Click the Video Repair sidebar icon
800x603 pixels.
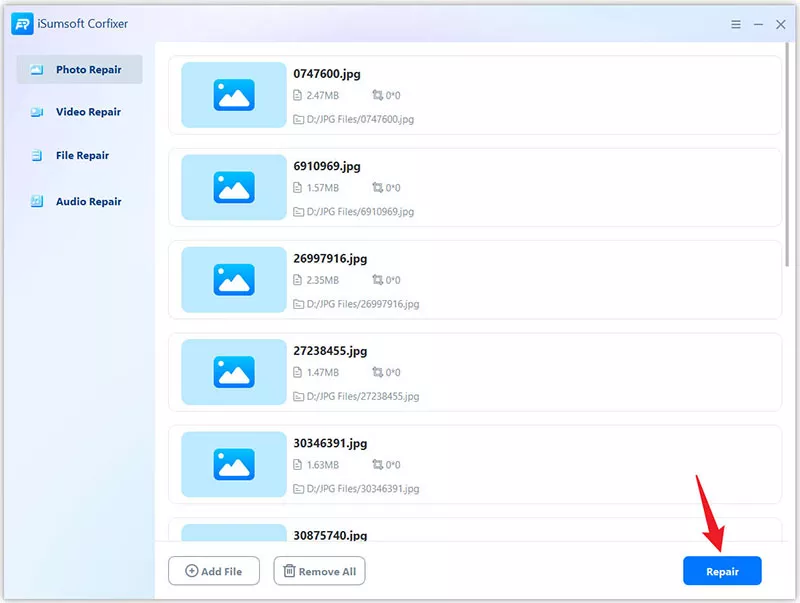pyautogui.click(x=37, y=112)
